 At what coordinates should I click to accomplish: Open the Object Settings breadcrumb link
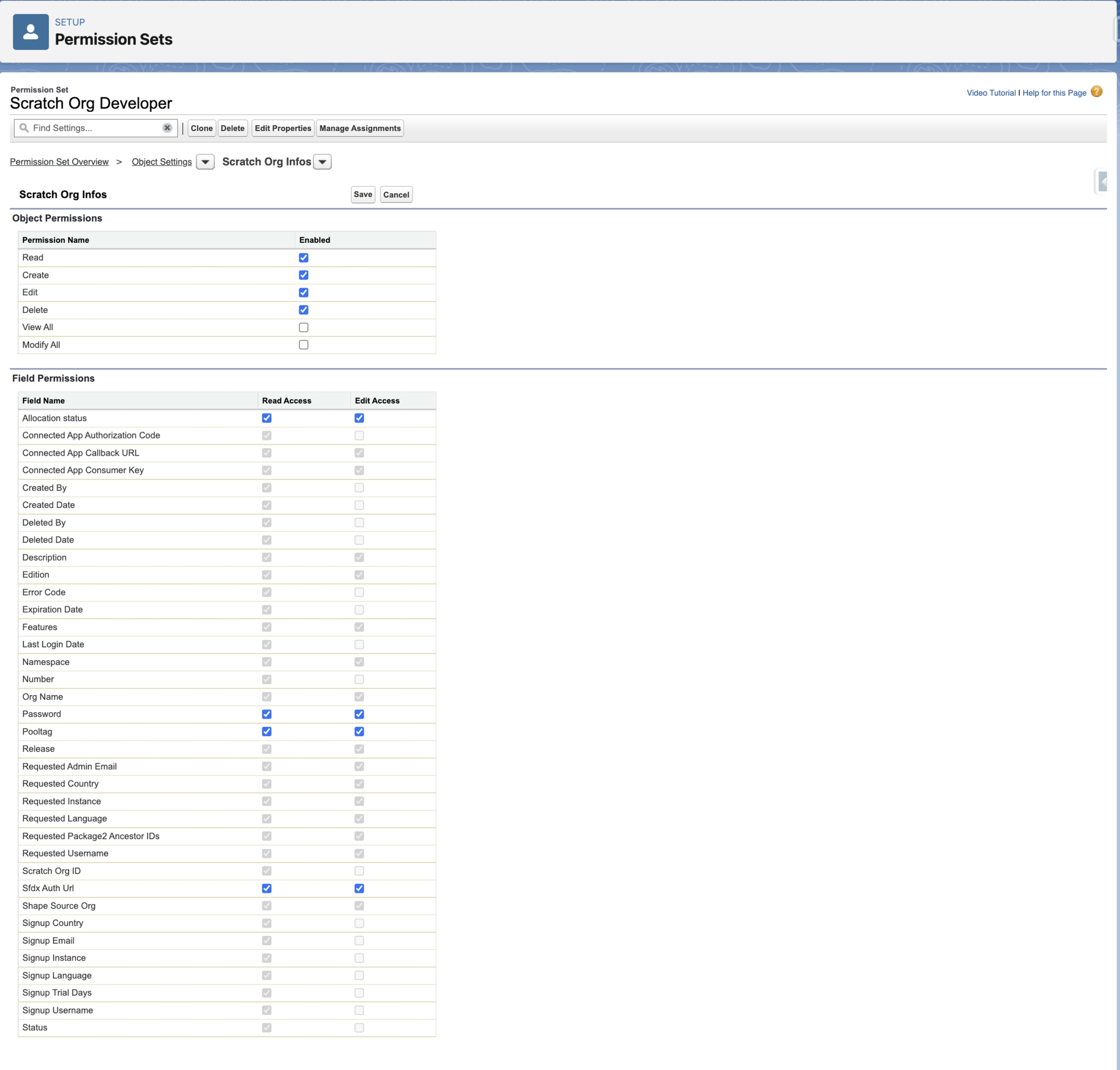coord(161,162)
